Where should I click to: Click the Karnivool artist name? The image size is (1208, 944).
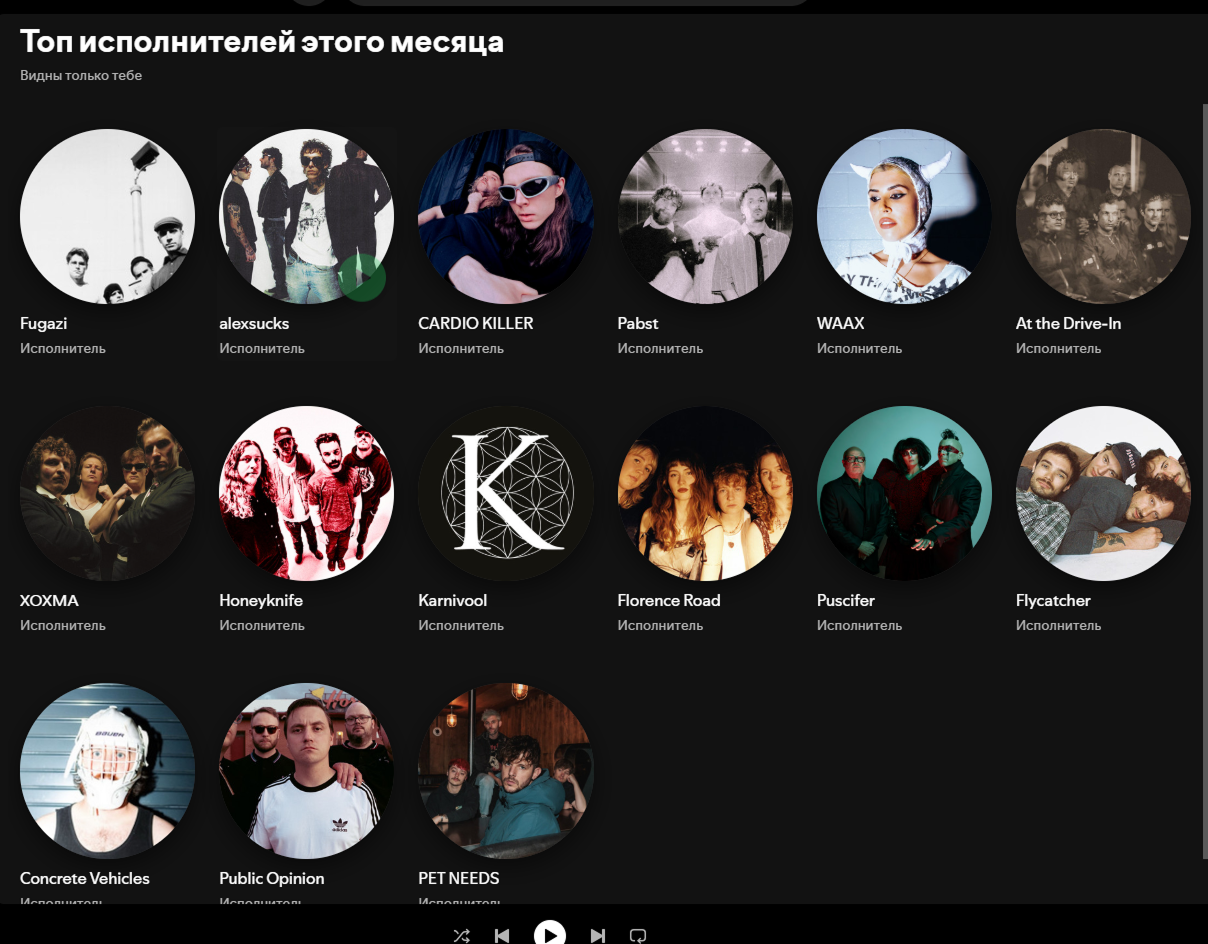453,600
